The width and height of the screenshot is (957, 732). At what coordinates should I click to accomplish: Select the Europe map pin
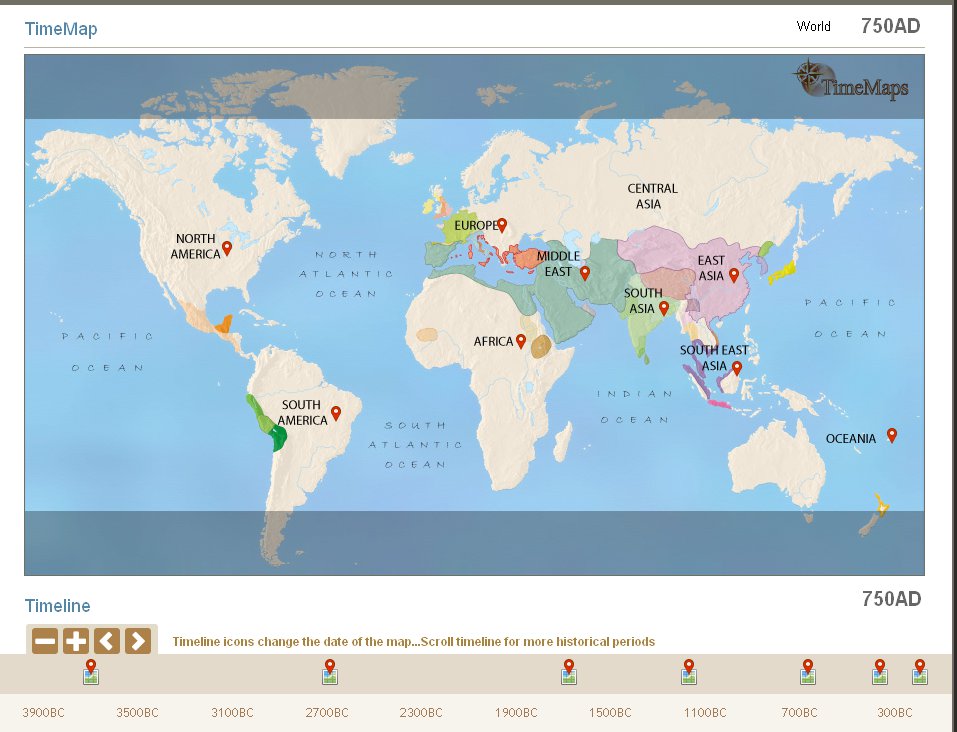[x=502, y=225]
